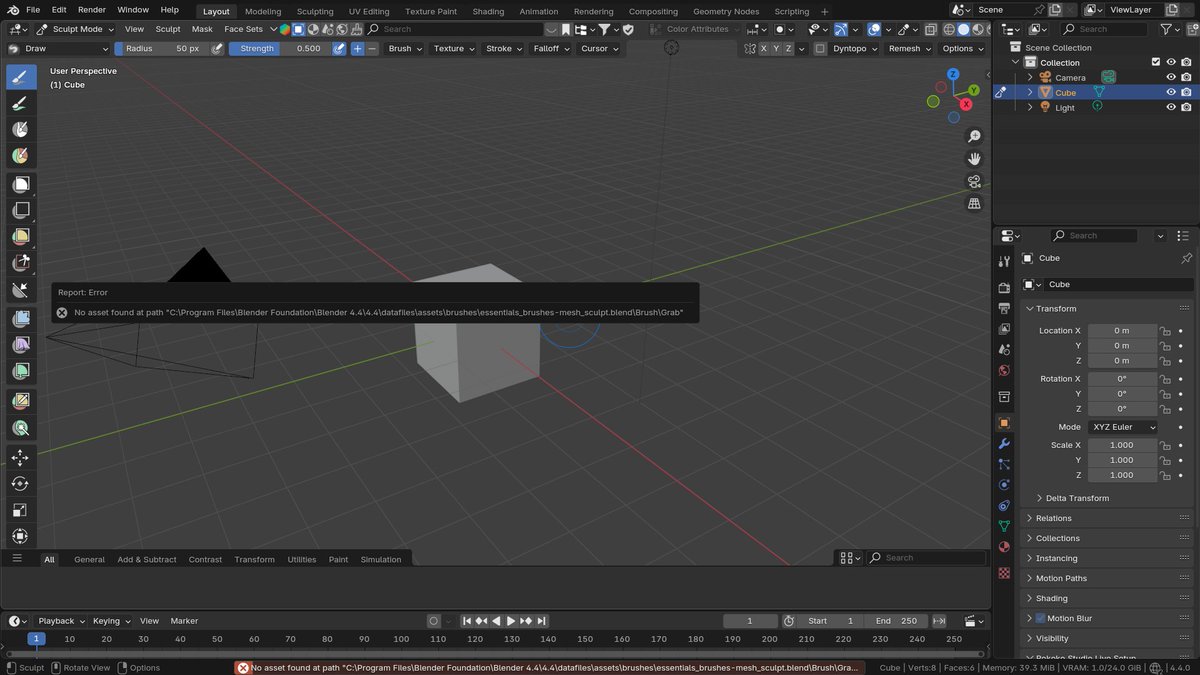
Task: Pin the Cube properties panel
Action: click(1186, 258)
